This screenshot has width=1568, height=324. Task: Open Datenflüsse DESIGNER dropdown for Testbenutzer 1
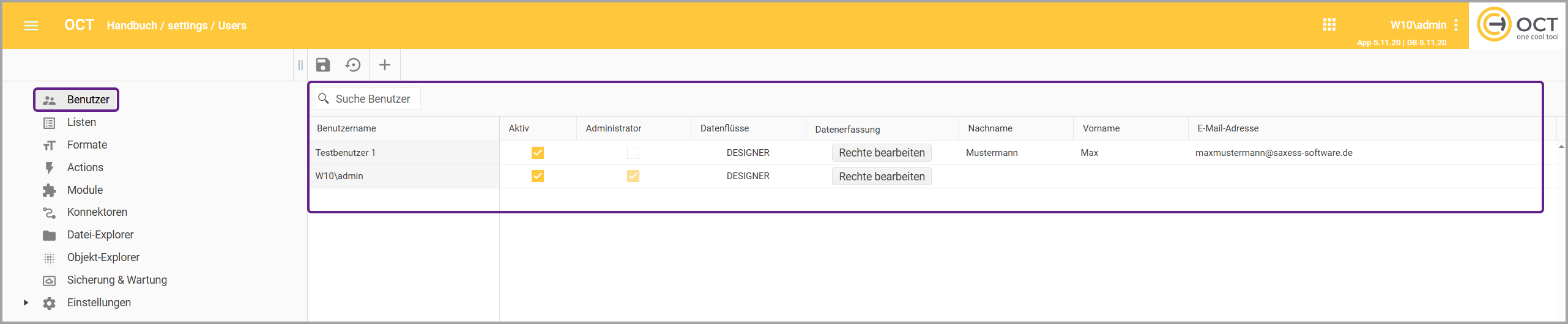coord(748,153)
